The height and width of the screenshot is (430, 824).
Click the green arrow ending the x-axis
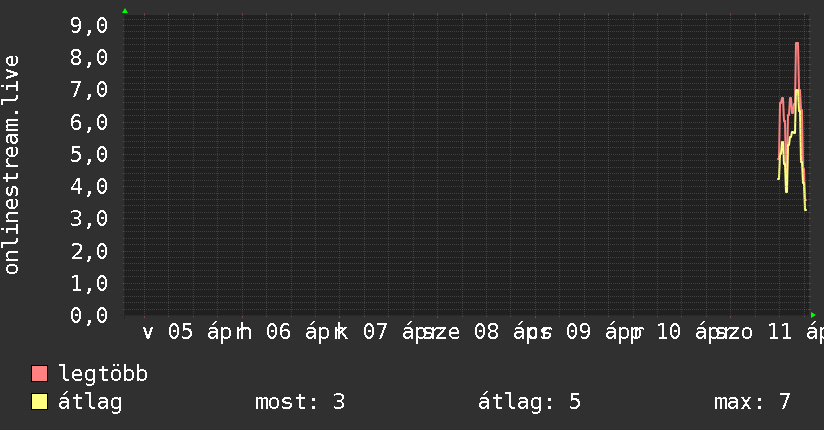pos(813,315)
